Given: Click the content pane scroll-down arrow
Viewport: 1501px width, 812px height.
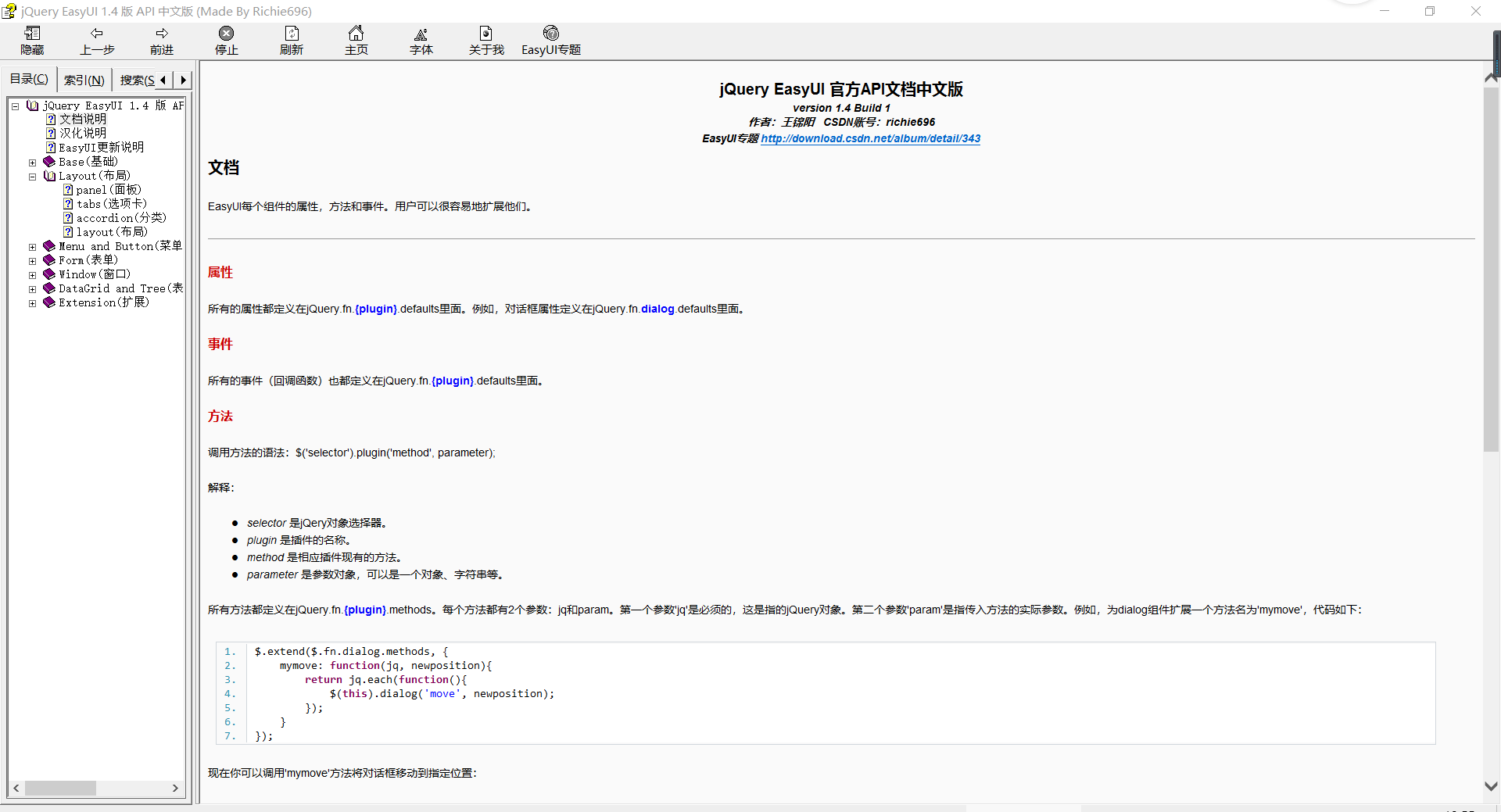Looking at the screenshot, I should tap(1491, 786).
